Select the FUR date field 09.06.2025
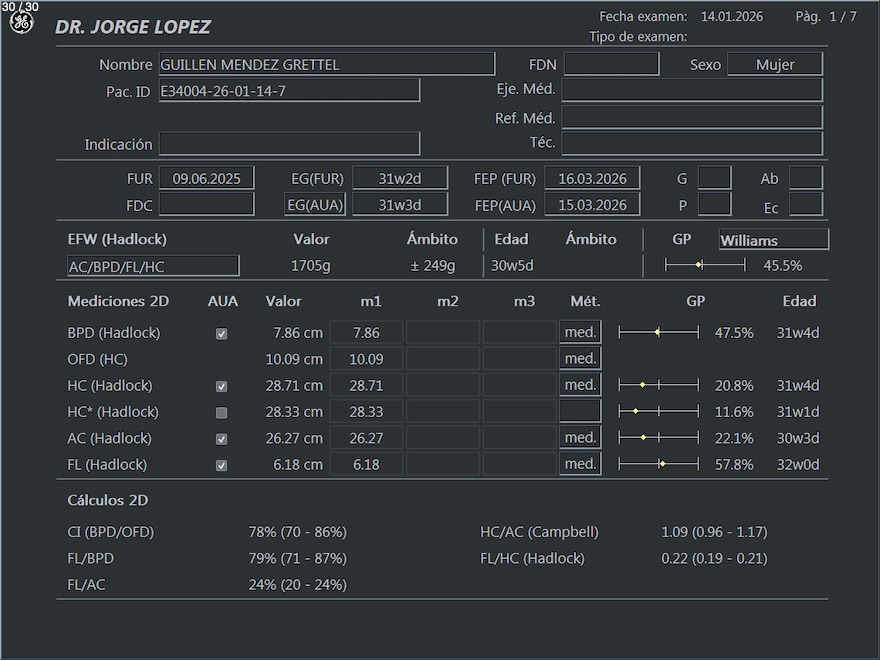The width and height of the screenshot is (880, 660). (x=206, y=179)
